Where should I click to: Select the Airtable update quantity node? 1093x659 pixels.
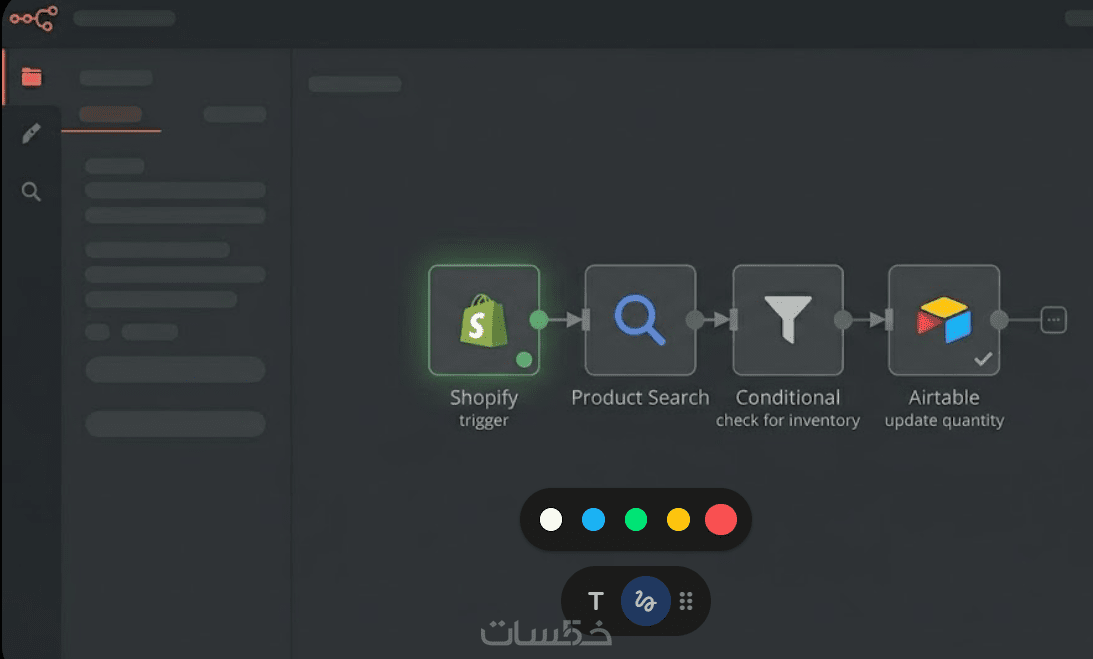(x=944, y=320)
